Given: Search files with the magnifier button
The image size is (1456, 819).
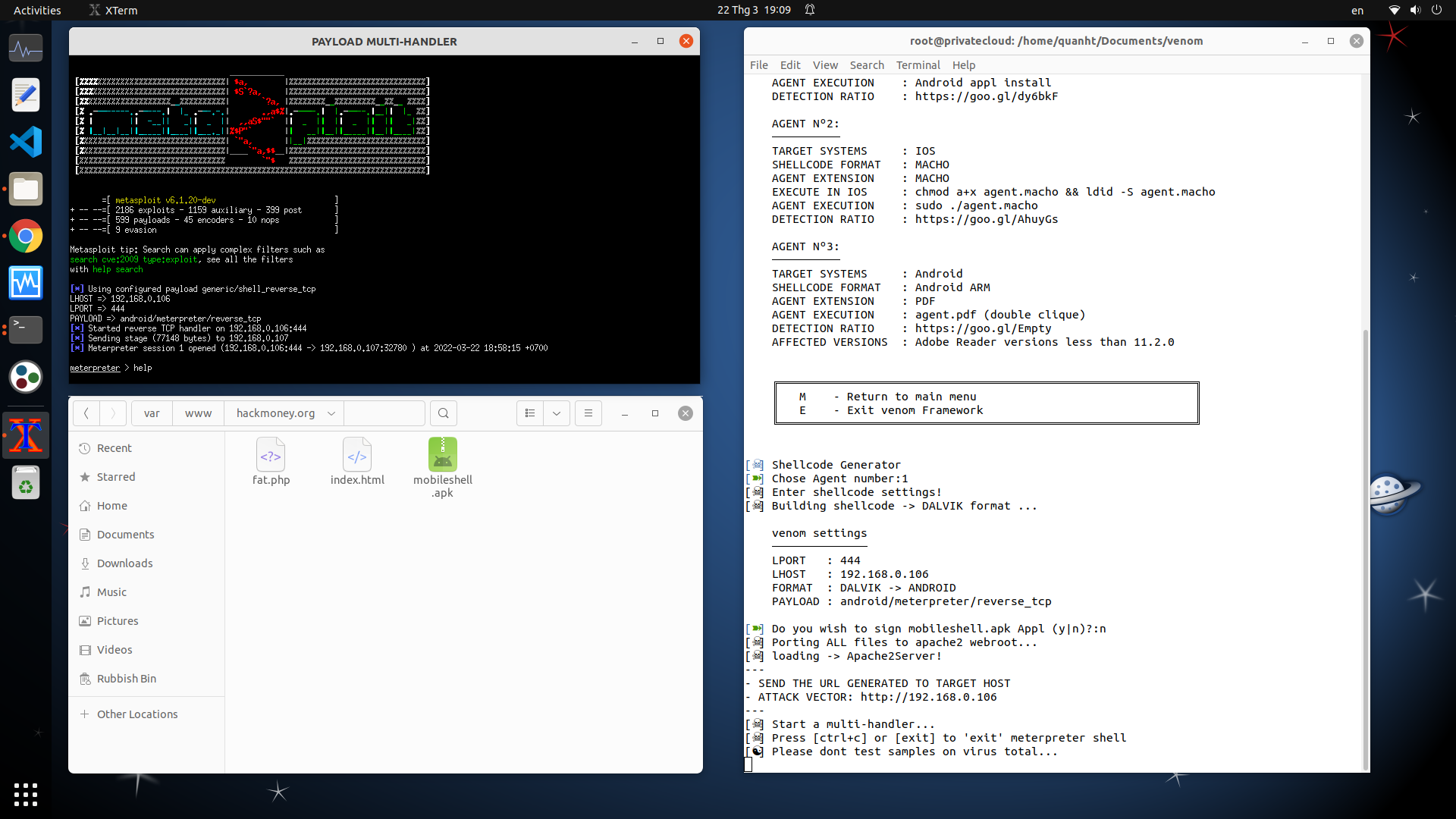Looking at the screenshot, I should [x=444, y=413].
